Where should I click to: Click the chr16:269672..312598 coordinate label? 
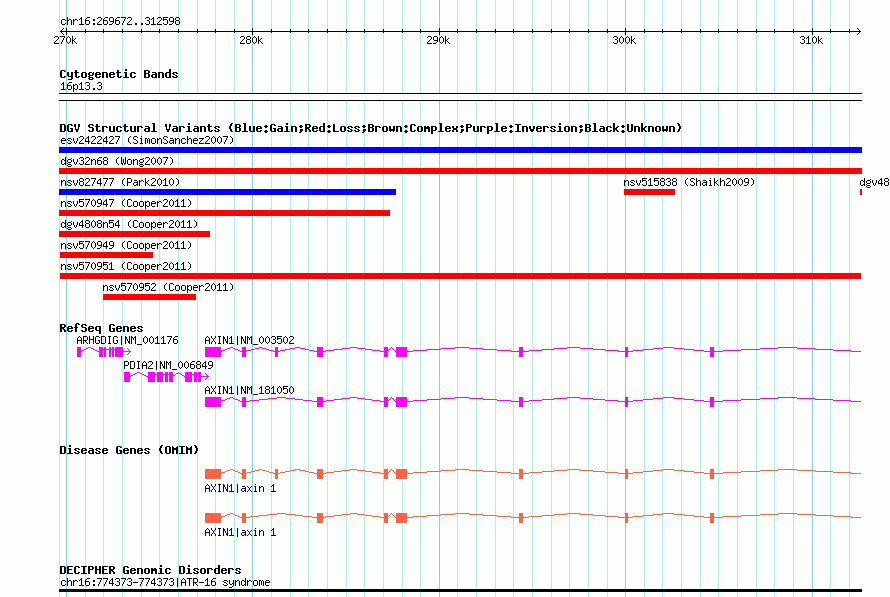(120, 22)
